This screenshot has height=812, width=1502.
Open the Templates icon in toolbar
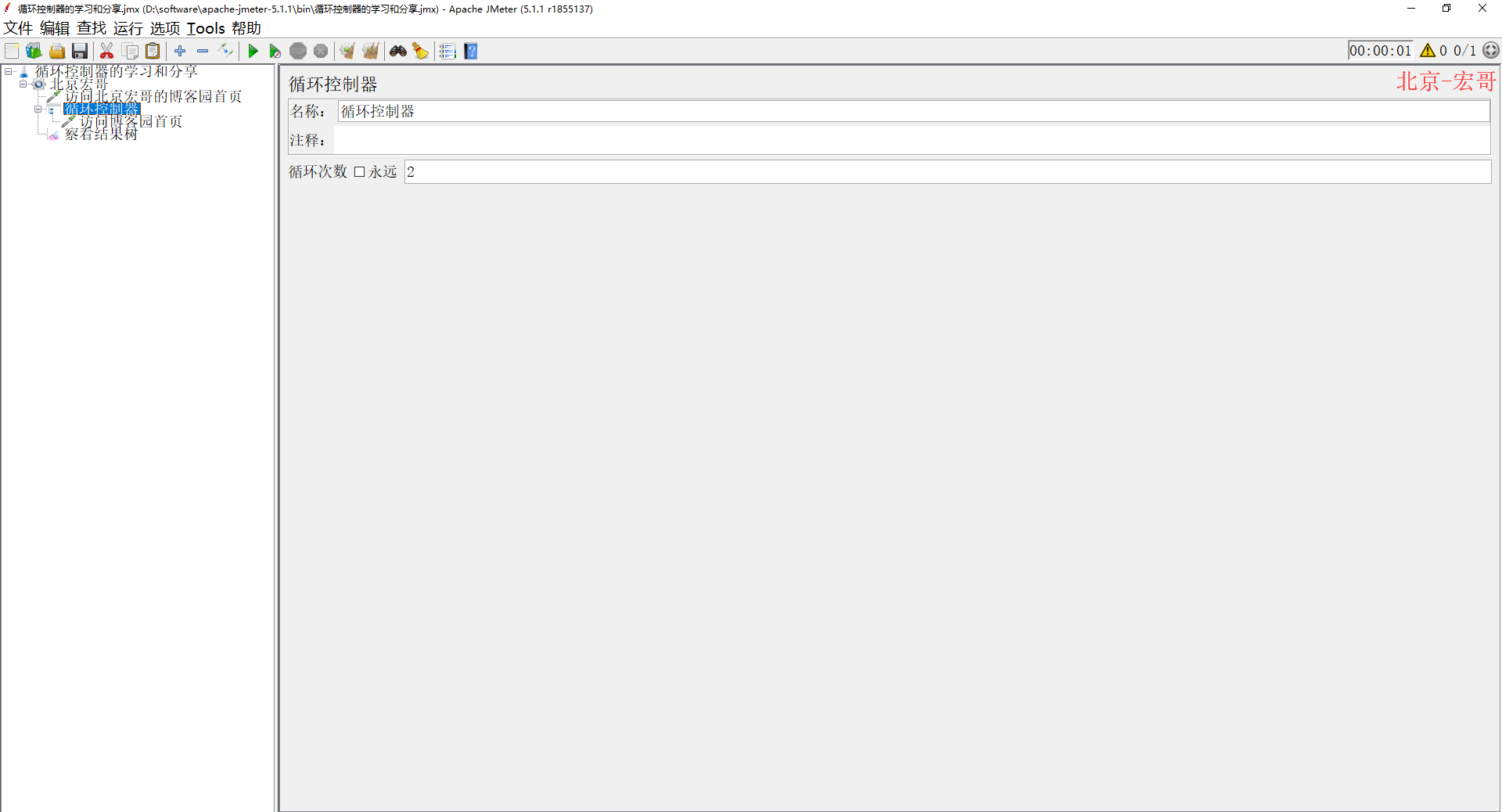pyautogui.click(x=34, y=51)
